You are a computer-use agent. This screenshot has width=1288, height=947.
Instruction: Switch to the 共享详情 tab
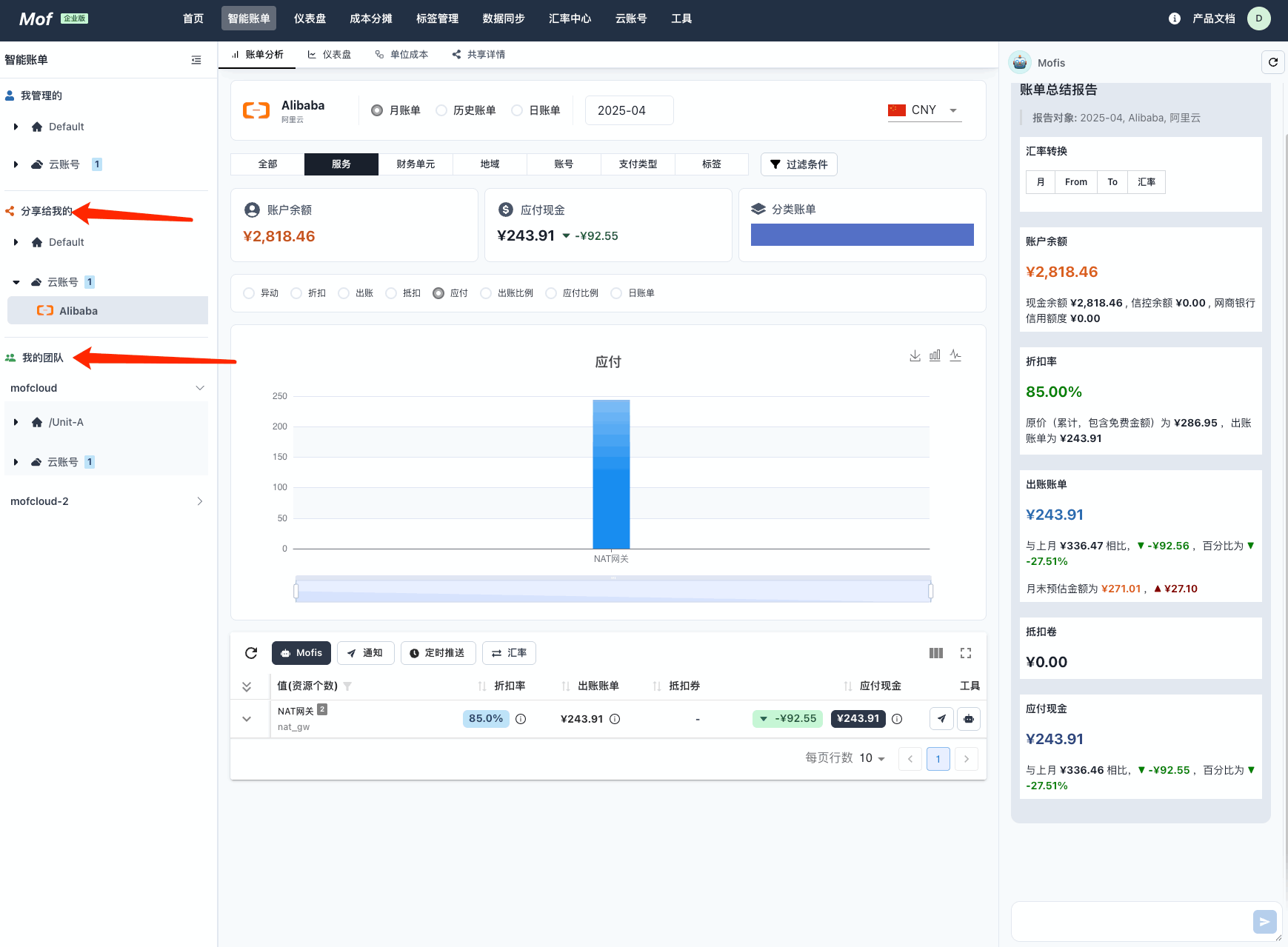tap(478, 55)
